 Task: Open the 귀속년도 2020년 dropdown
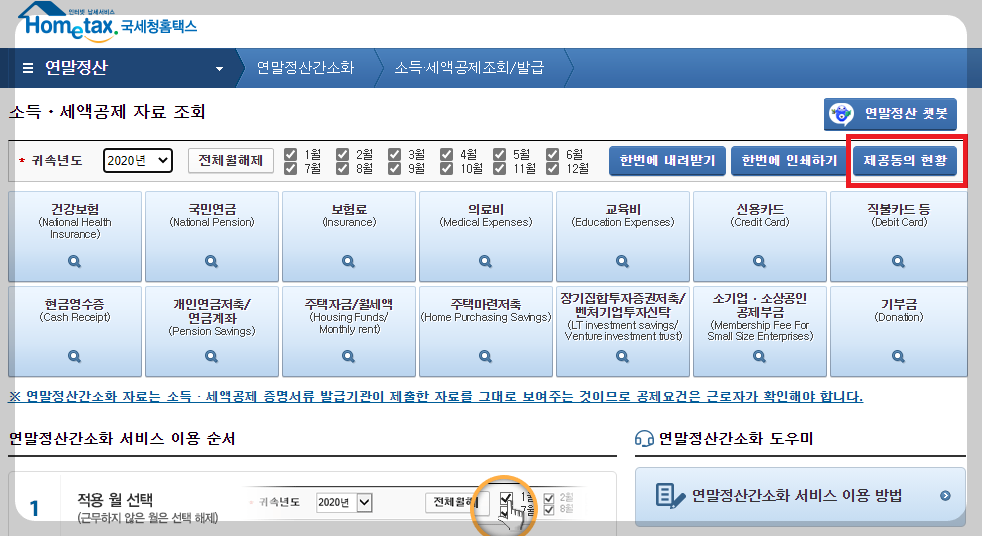(x=138, y=161)
